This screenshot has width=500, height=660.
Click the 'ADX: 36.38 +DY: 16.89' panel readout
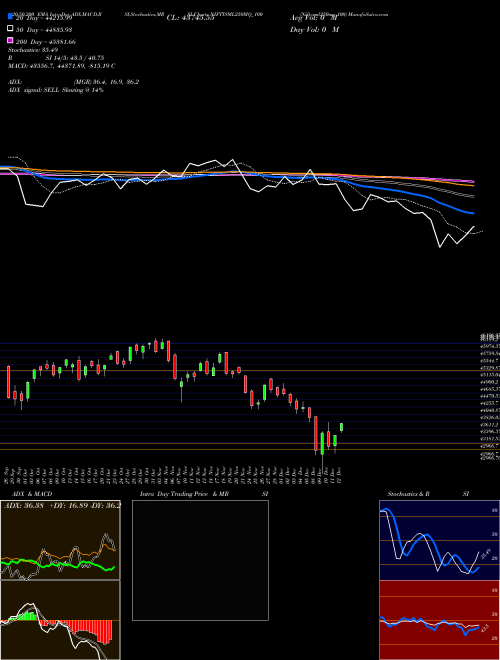click(x=62, y=505)
